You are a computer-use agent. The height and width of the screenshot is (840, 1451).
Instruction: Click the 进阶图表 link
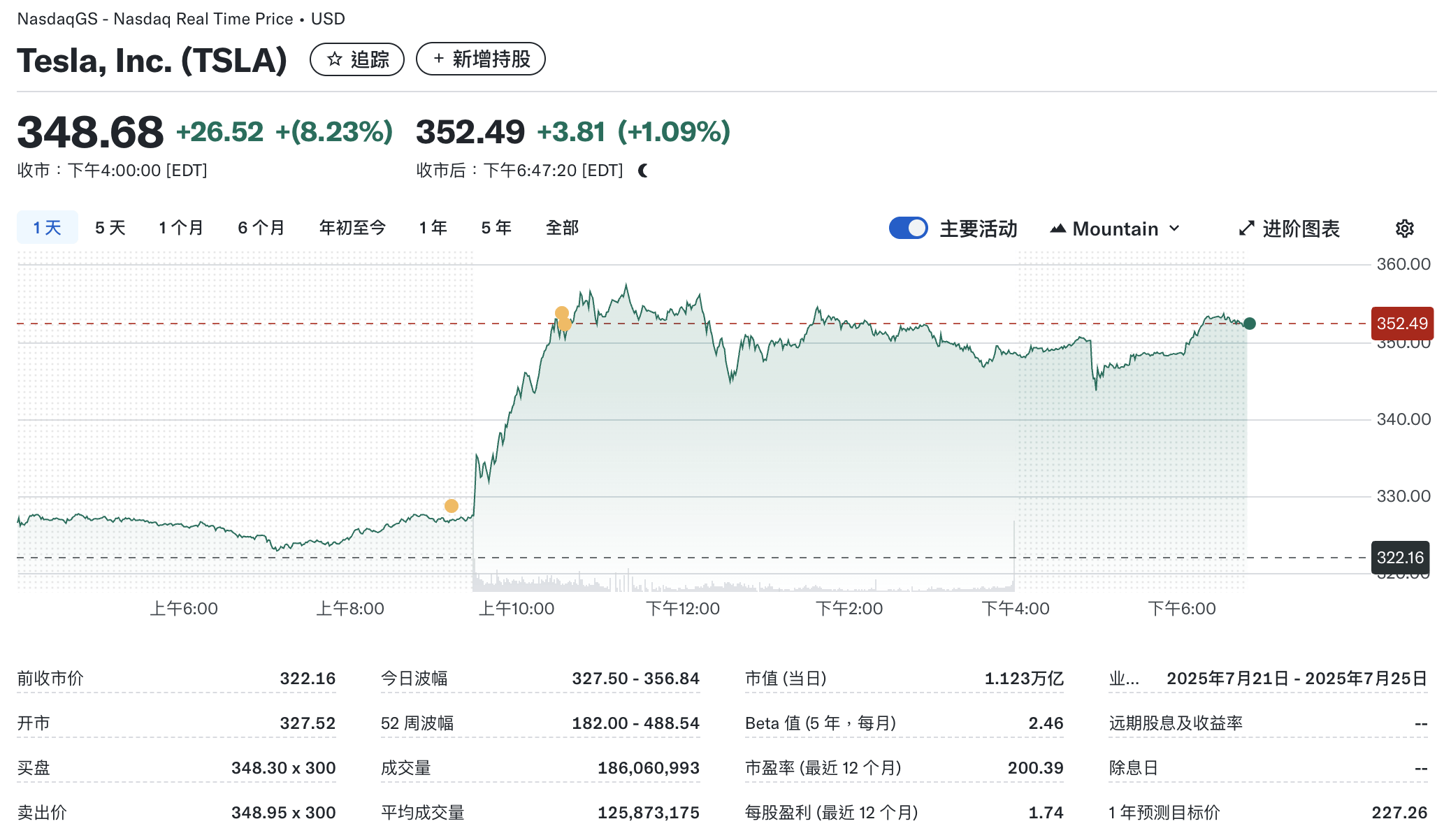coord(1300,229)
